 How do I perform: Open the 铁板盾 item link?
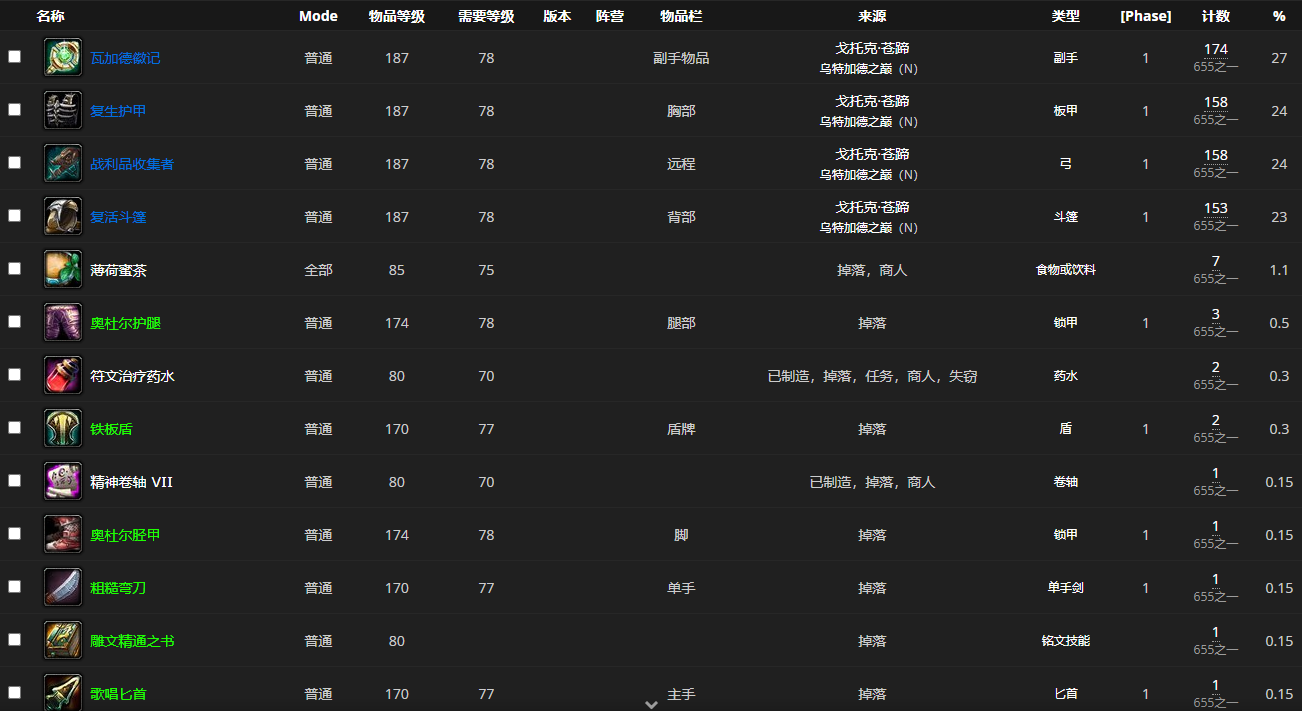(111, 429)
